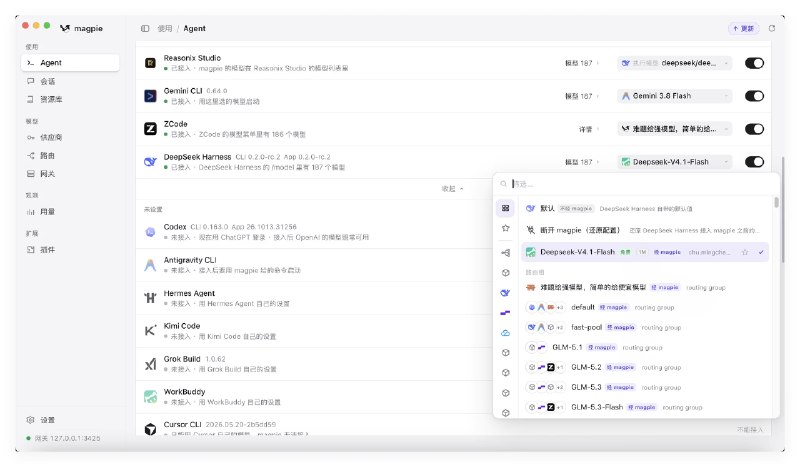Filter by purple bars provider icon in picker
Screen dimensions: 800x467
pos(505,312)
